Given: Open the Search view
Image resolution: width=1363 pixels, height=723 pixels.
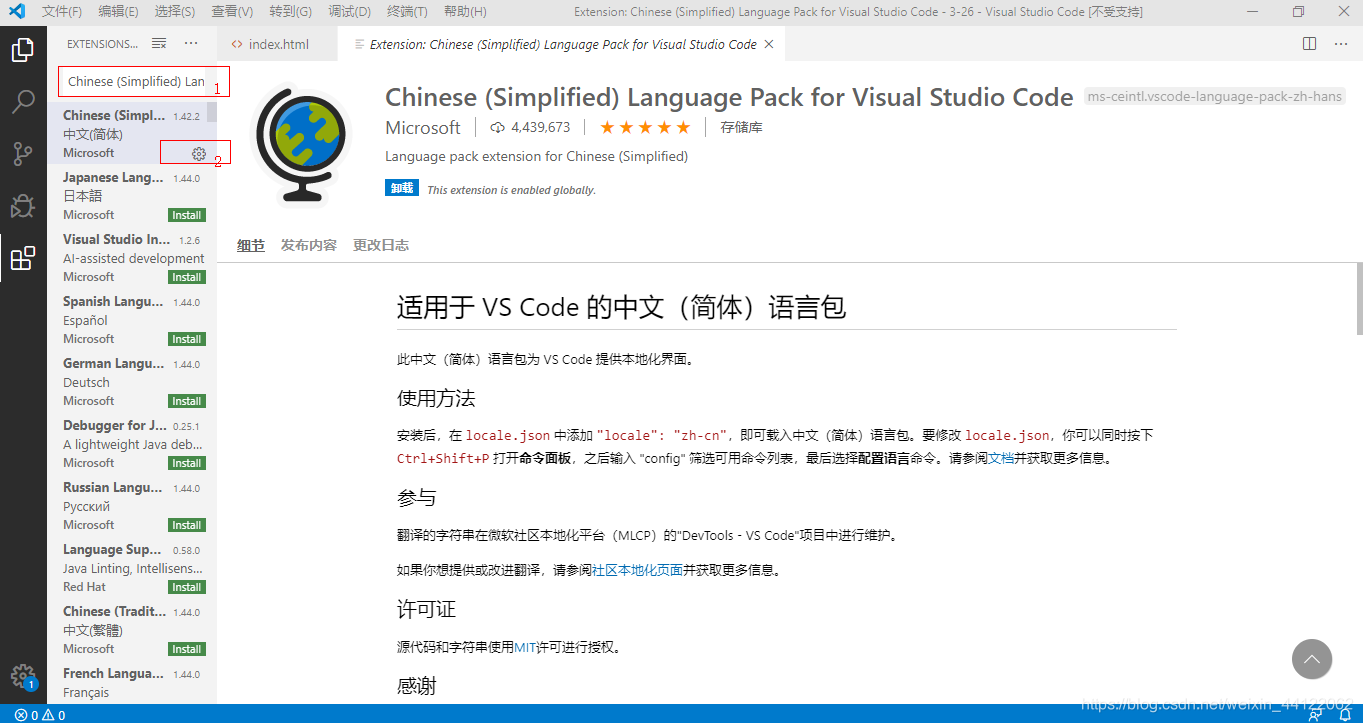Looking at the screenshot, I should [x=24, y=101].
